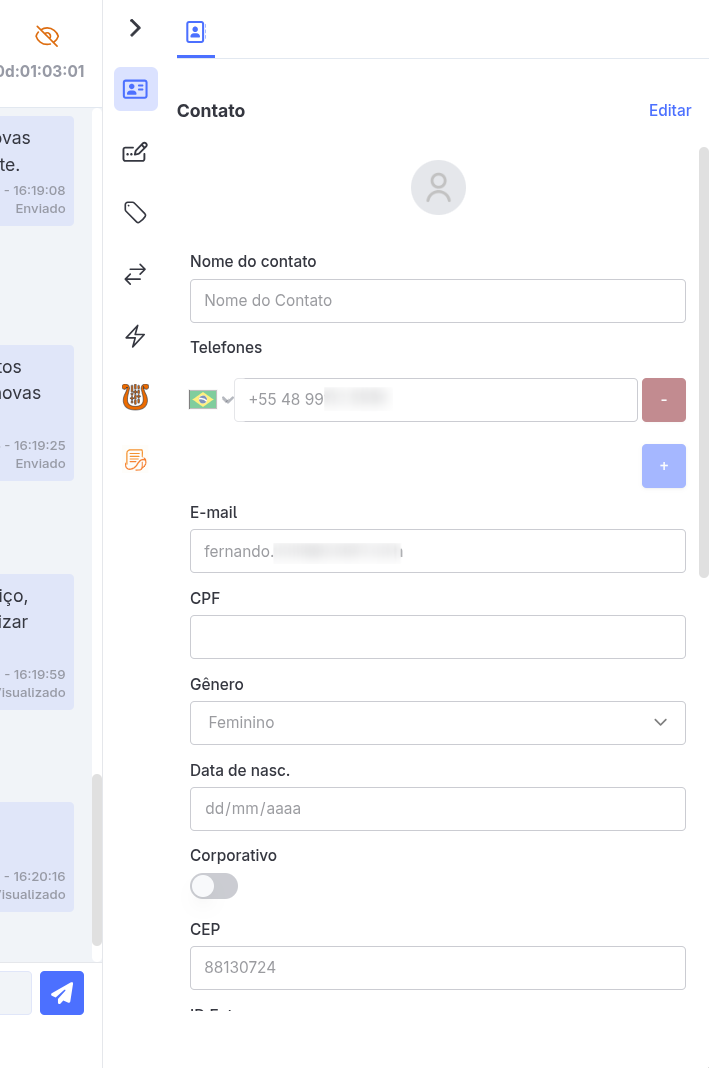Select the contact tab at top
The height and width of the screenshot is (1068, 709).
click(x=195, y=32)
